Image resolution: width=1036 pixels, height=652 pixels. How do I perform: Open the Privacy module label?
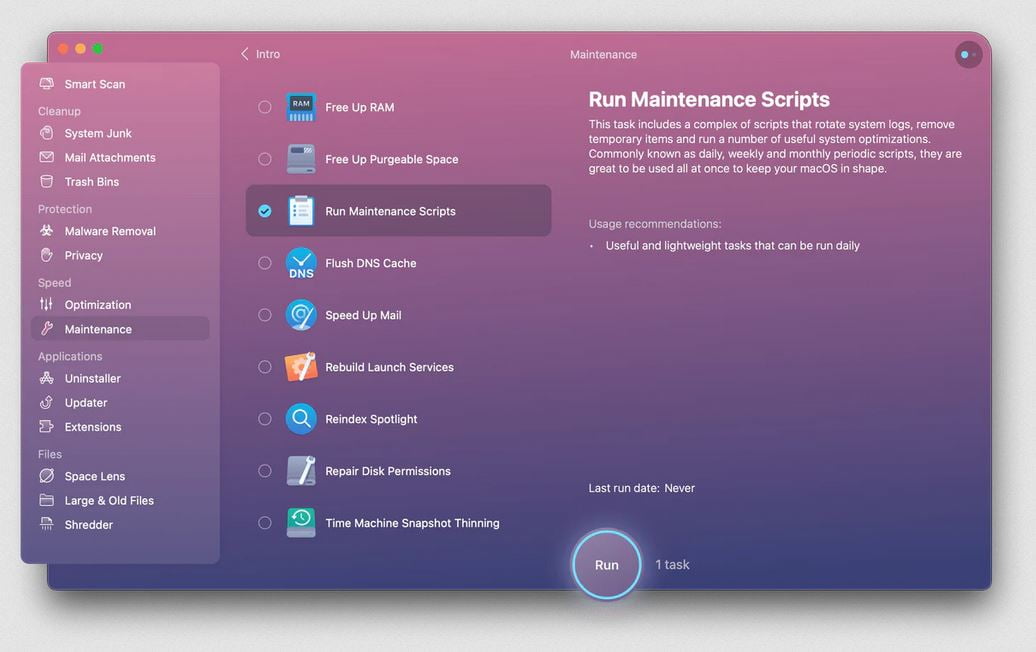[x=83, y=256]
